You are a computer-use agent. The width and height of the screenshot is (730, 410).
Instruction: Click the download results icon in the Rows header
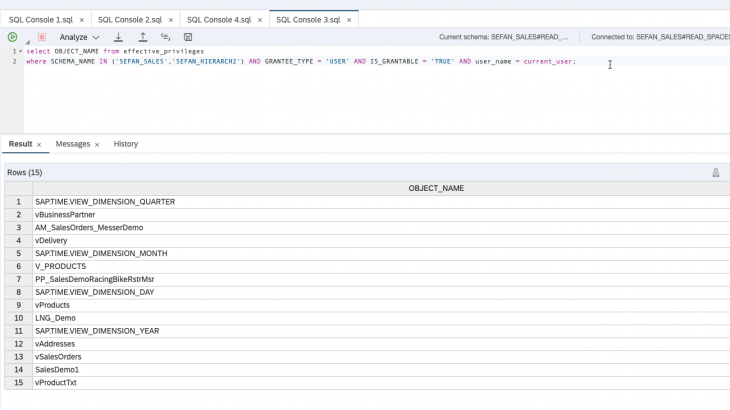tap(716, 173)
